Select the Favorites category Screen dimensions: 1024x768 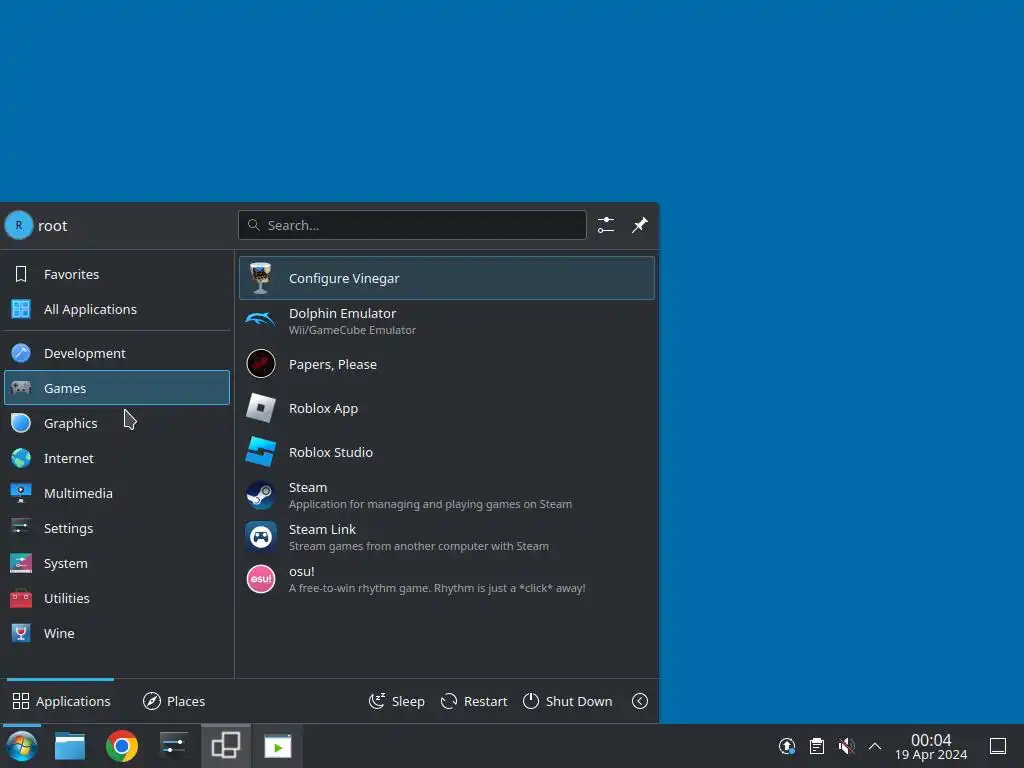117,274
